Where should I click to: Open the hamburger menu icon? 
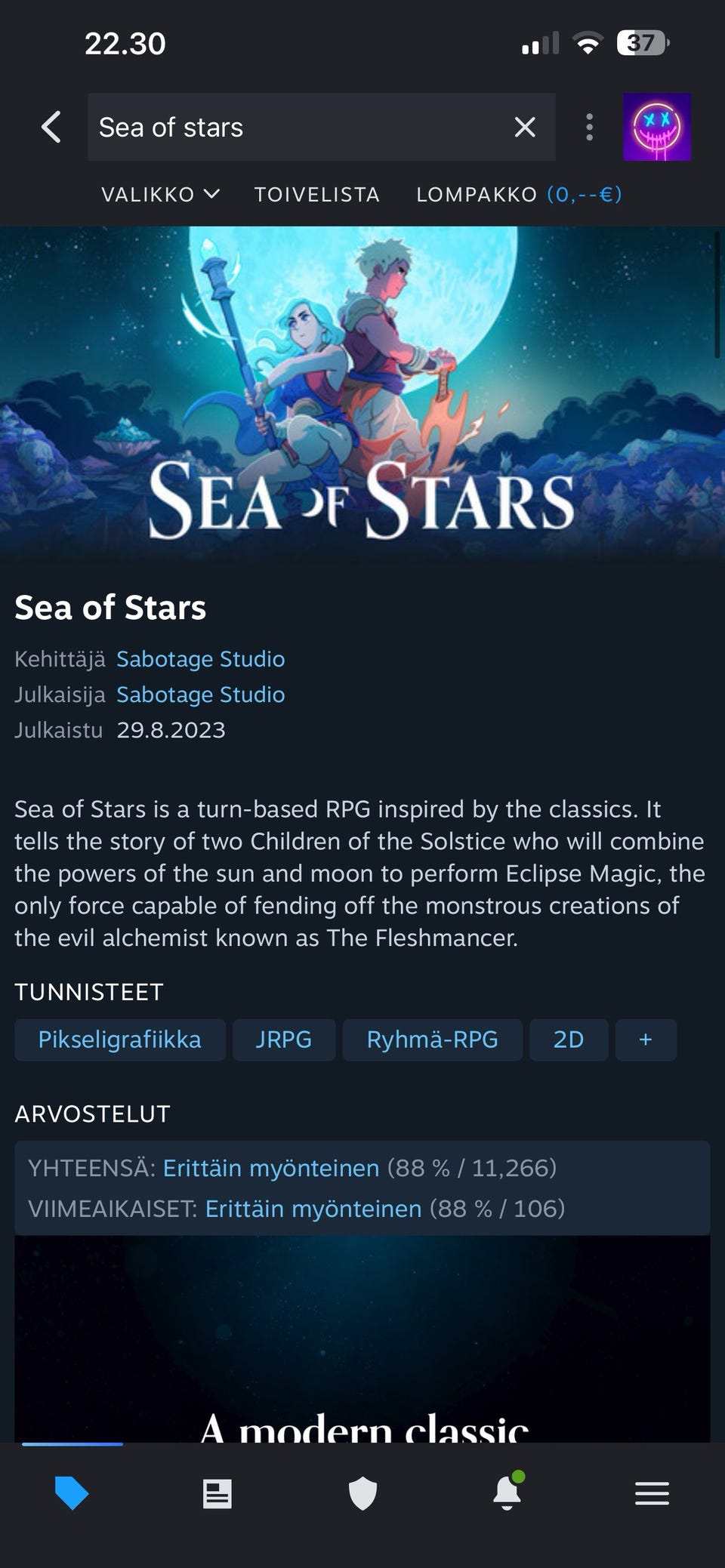point(652,1493)
